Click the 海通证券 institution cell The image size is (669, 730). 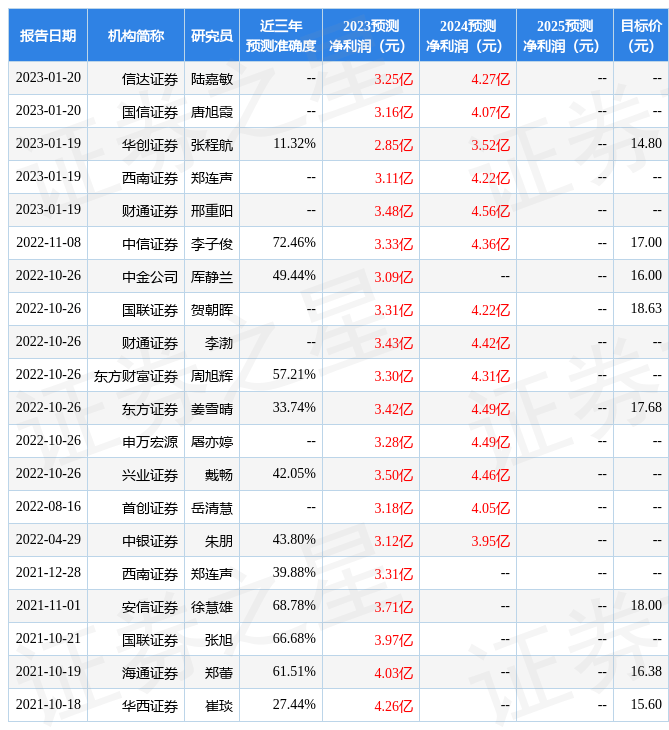pyautogui.click(x=150, y=673)
